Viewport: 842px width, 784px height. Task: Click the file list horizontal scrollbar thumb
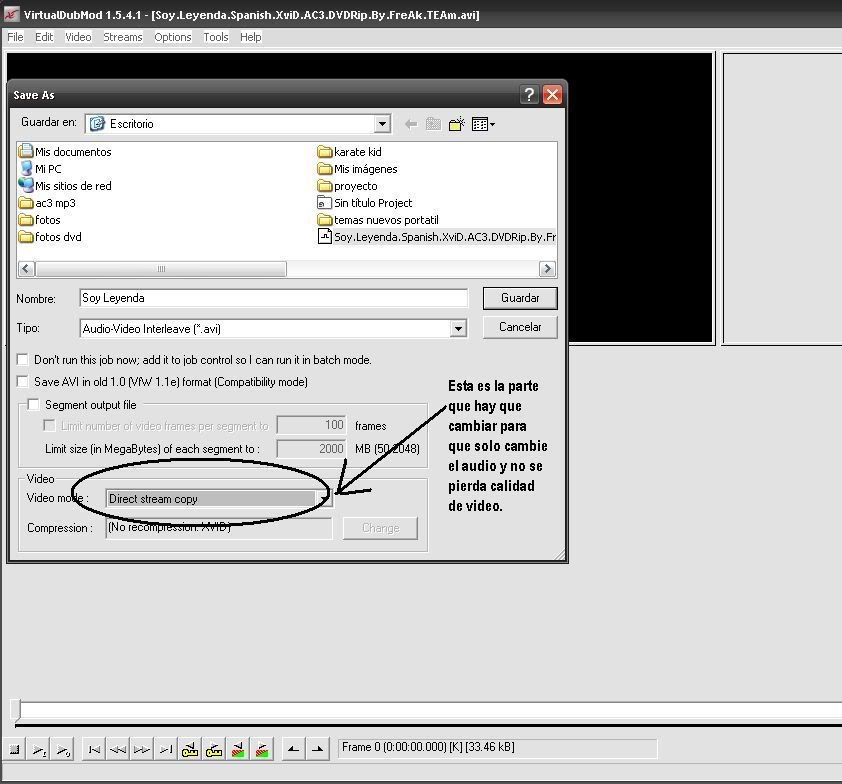pos(161,268)
